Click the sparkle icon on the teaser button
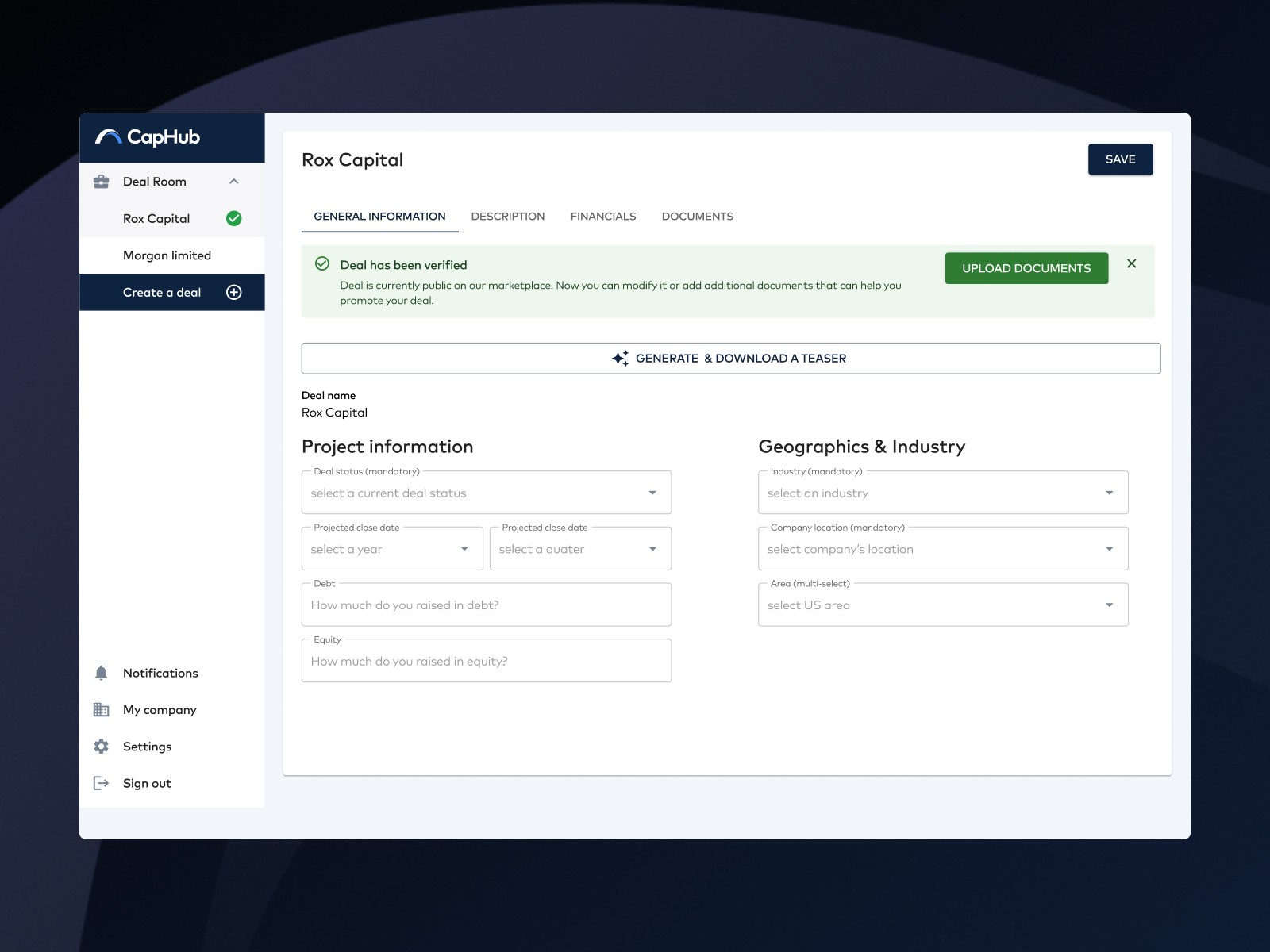The height and width of the screenshot is (952, 1270). tap(621, 359)
